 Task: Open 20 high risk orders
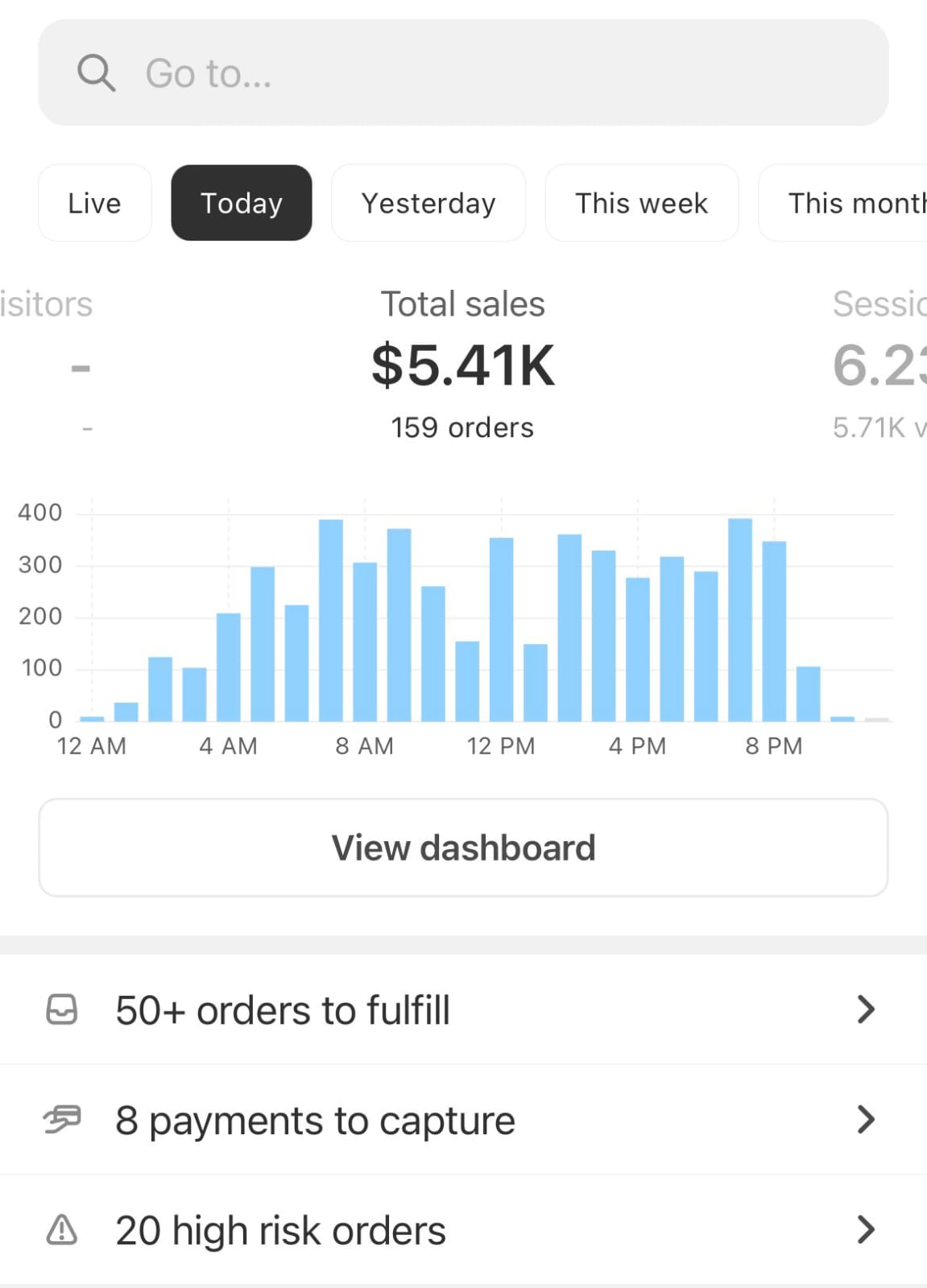tap(280, 1231)
